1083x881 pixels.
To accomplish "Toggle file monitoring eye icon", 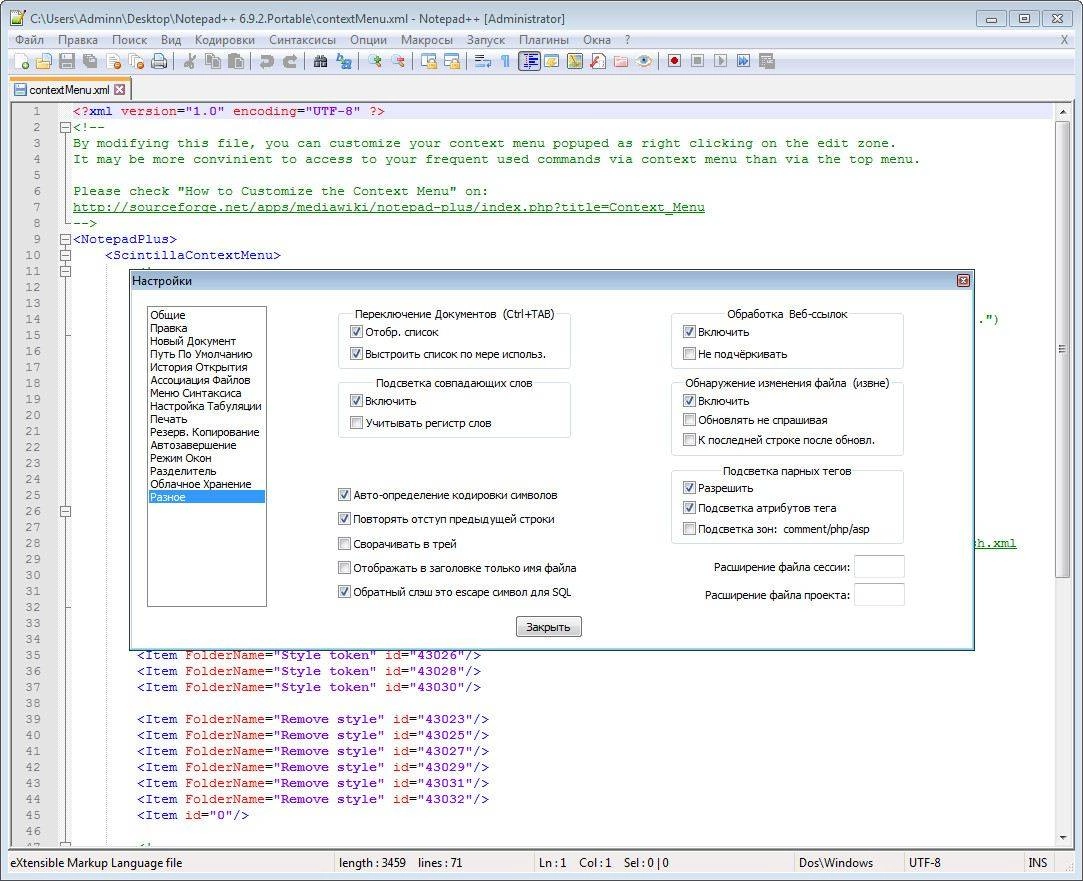I will tap(644, 61).
